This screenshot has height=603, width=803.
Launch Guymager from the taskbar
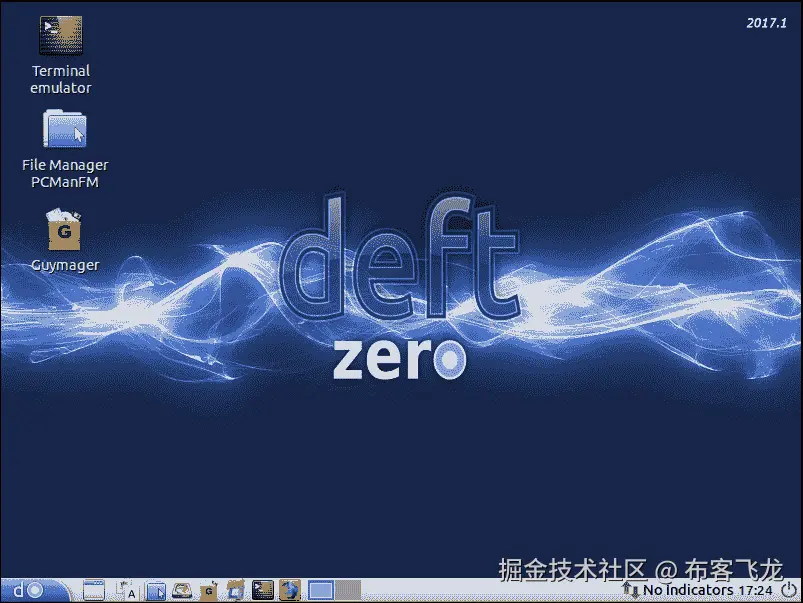(209, 591)
